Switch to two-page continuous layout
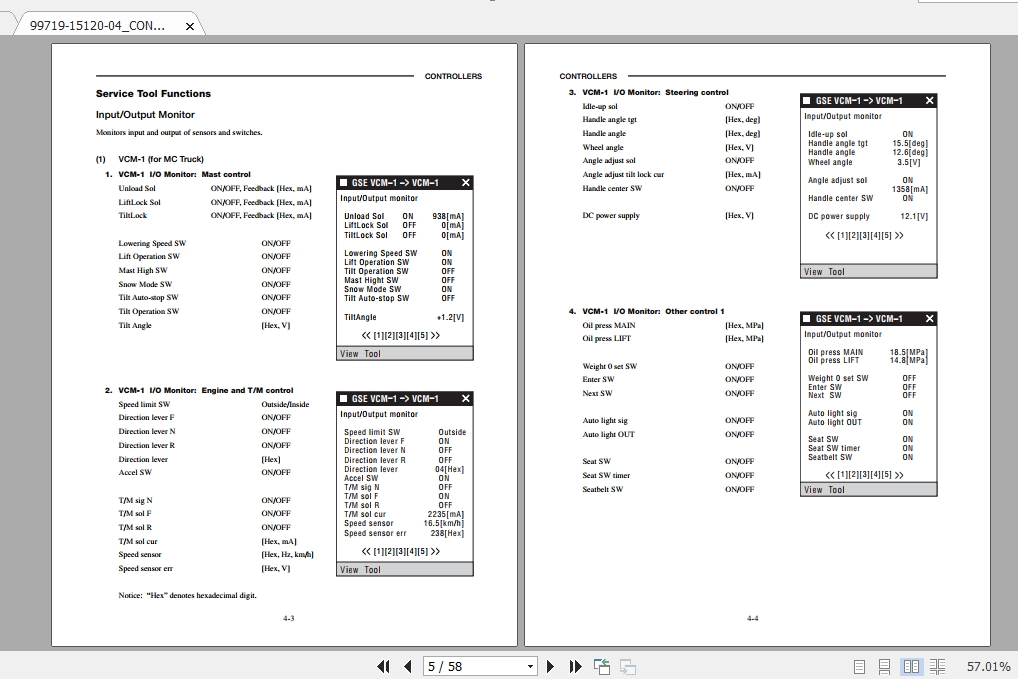Image resolution: width=1018 pixels, height=679 pixels. tap(938, 665)
